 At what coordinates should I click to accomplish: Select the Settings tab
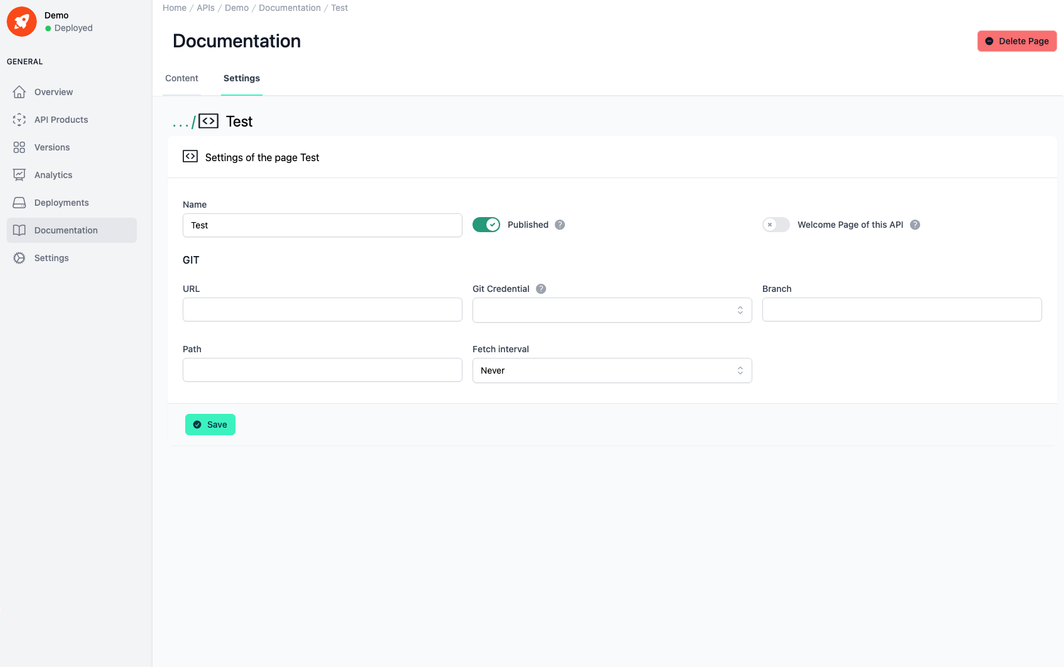241,78
